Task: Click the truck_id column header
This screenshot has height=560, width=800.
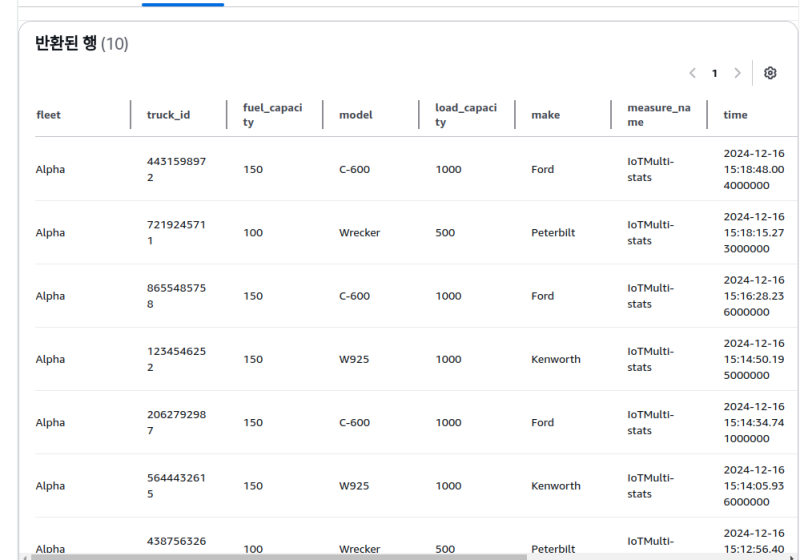Action: [168, 115]
